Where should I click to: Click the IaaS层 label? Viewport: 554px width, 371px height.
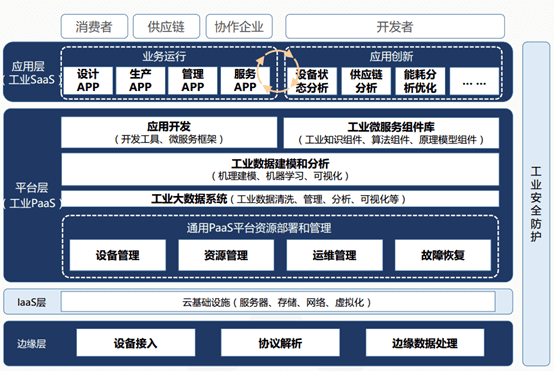[x=31, y=302]
